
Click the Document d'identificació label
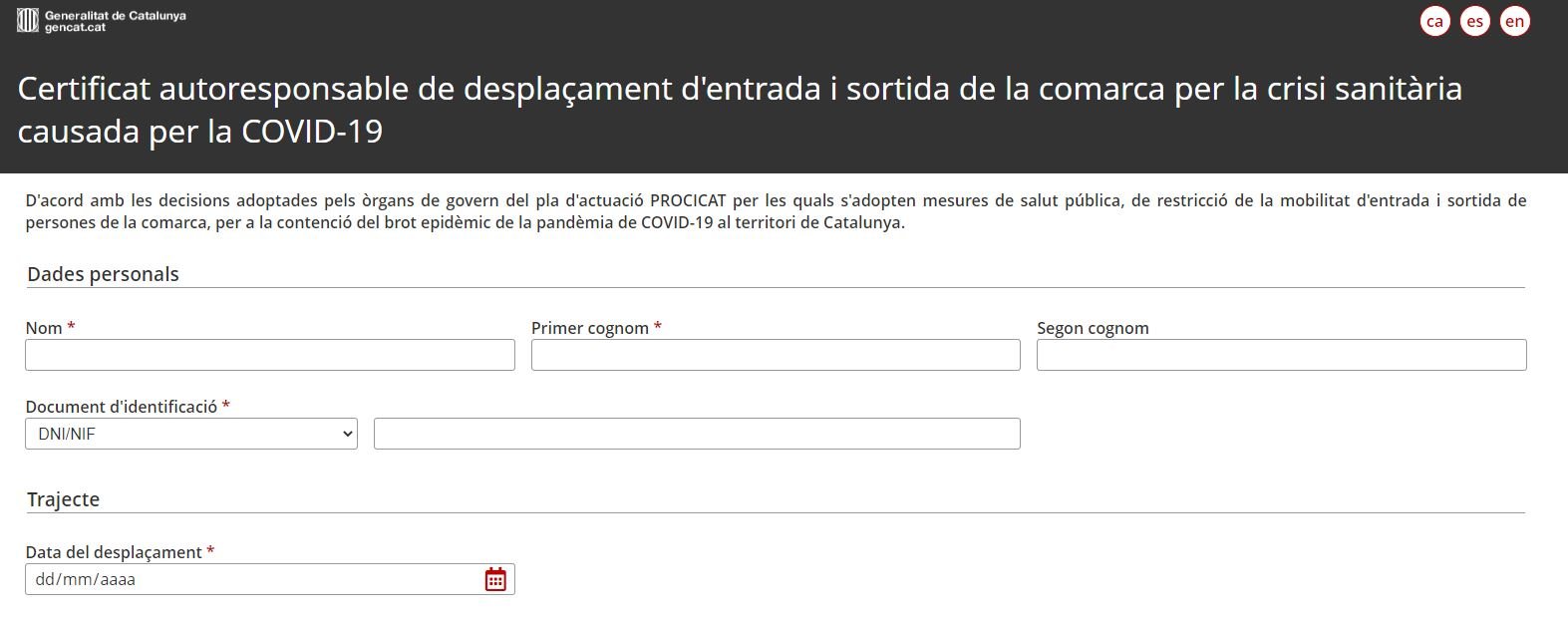[122, 407]
